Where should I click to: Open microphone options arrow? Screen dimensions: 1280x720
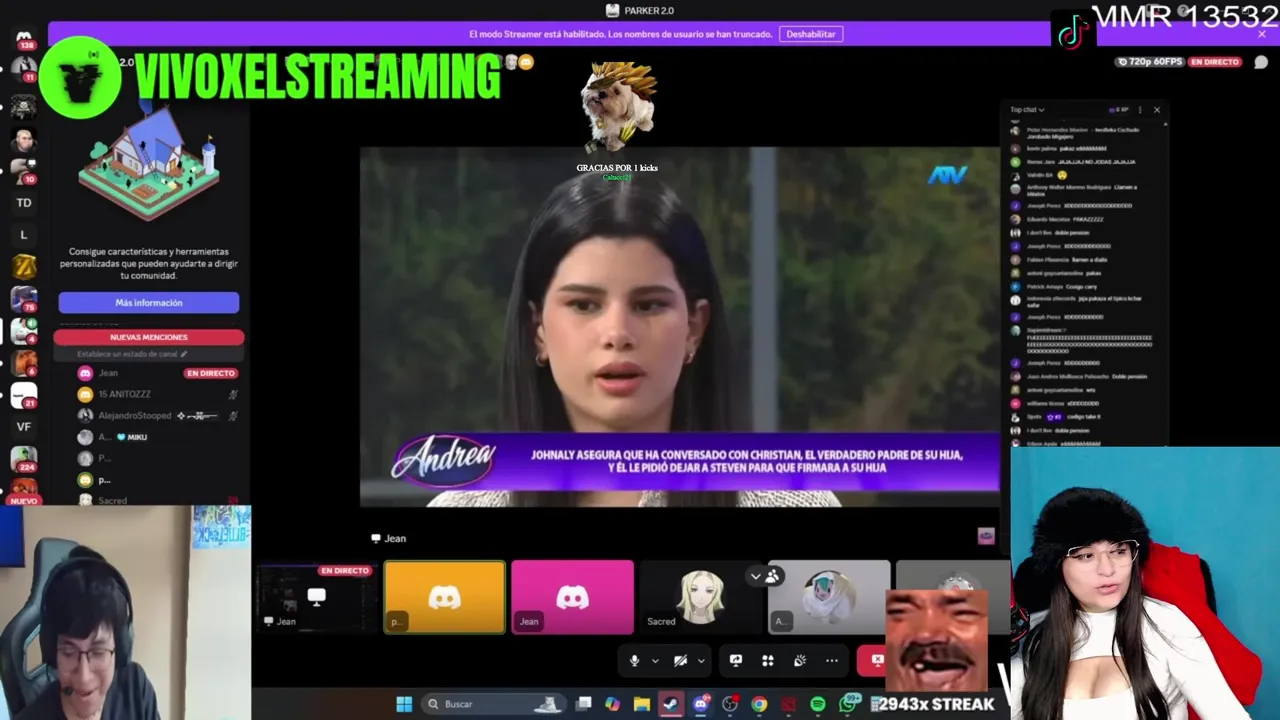(x=655, y=660)
